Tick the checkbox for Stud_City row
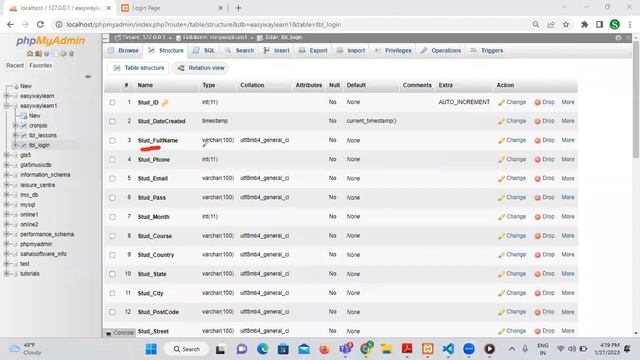The height and width of the screenshot is (360, 640). click(x=112, y=293)
